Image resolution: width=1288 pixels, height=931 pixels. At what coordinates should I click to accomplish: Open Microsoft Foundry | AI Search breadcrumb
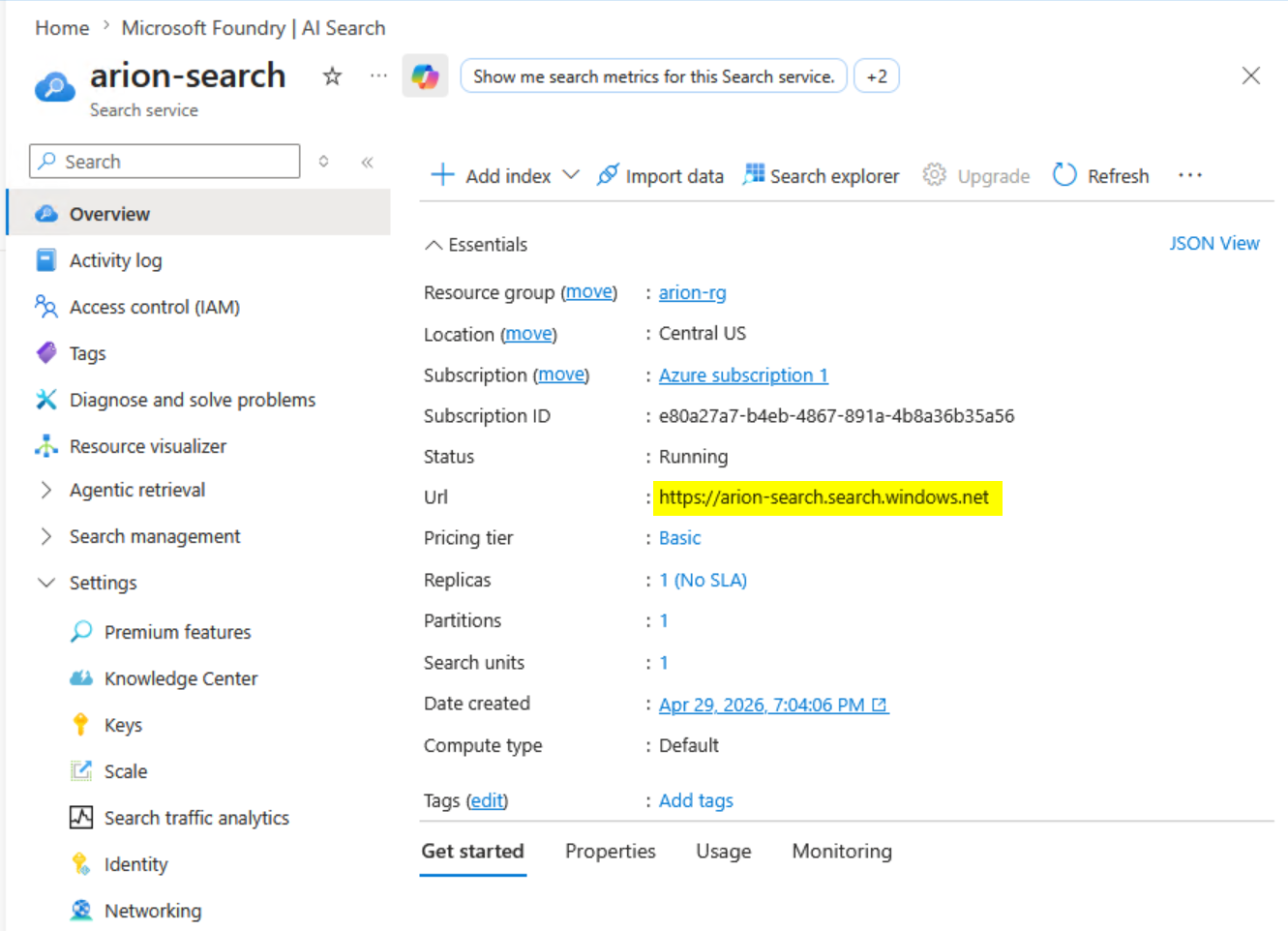pyautogui.click(x=254, y=28)
